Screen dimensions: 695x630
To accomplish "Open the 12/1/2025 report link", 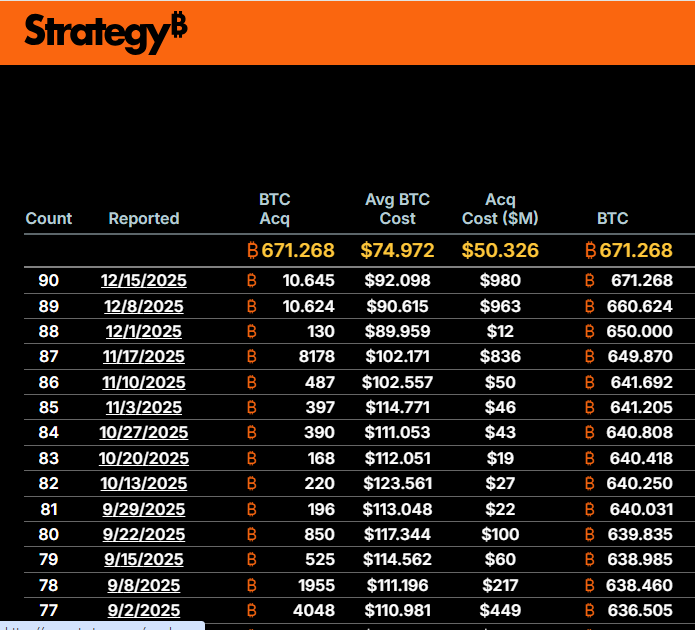I will click(144, 331).
